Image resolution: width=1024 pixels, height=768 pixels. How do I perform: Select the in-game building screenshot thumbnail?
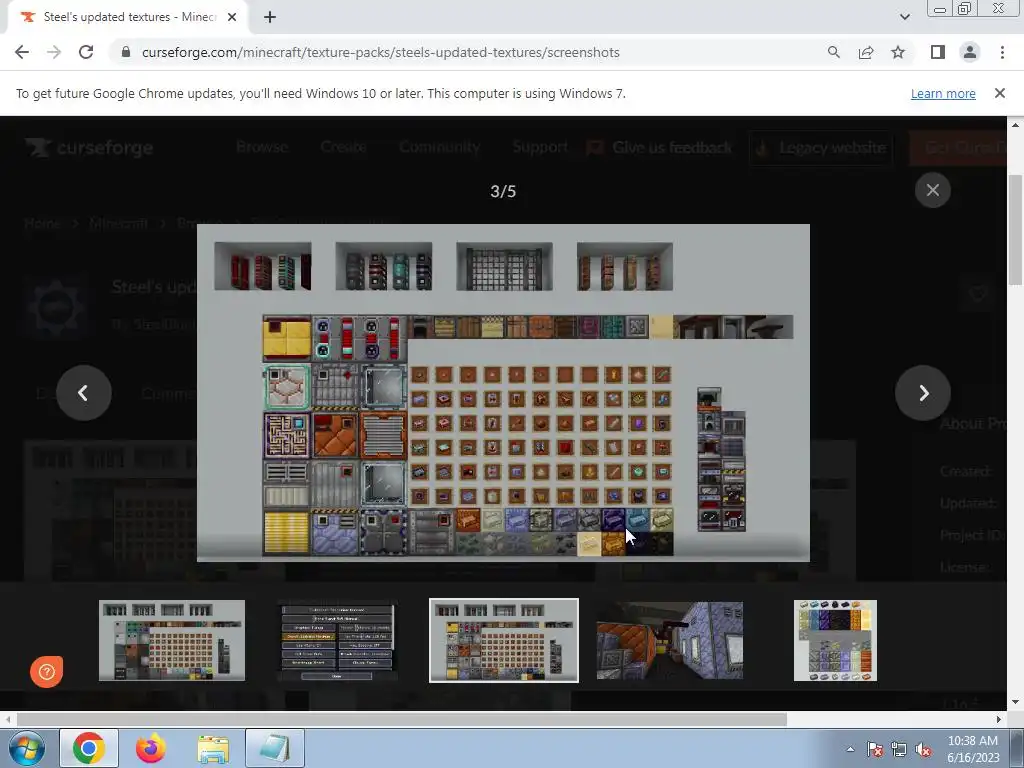(669, 641)
